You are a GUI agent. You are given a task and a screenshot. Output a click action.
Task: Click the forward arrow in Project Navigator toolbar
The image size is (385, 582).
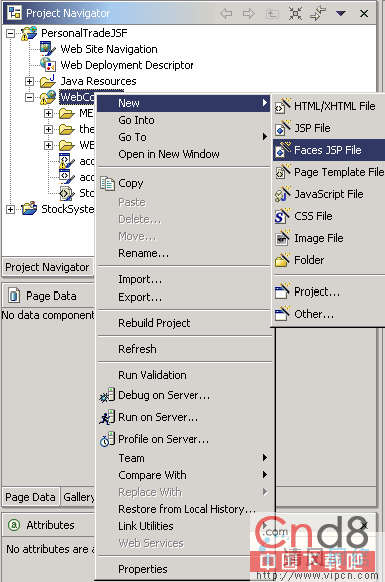[x=248, y=14]
